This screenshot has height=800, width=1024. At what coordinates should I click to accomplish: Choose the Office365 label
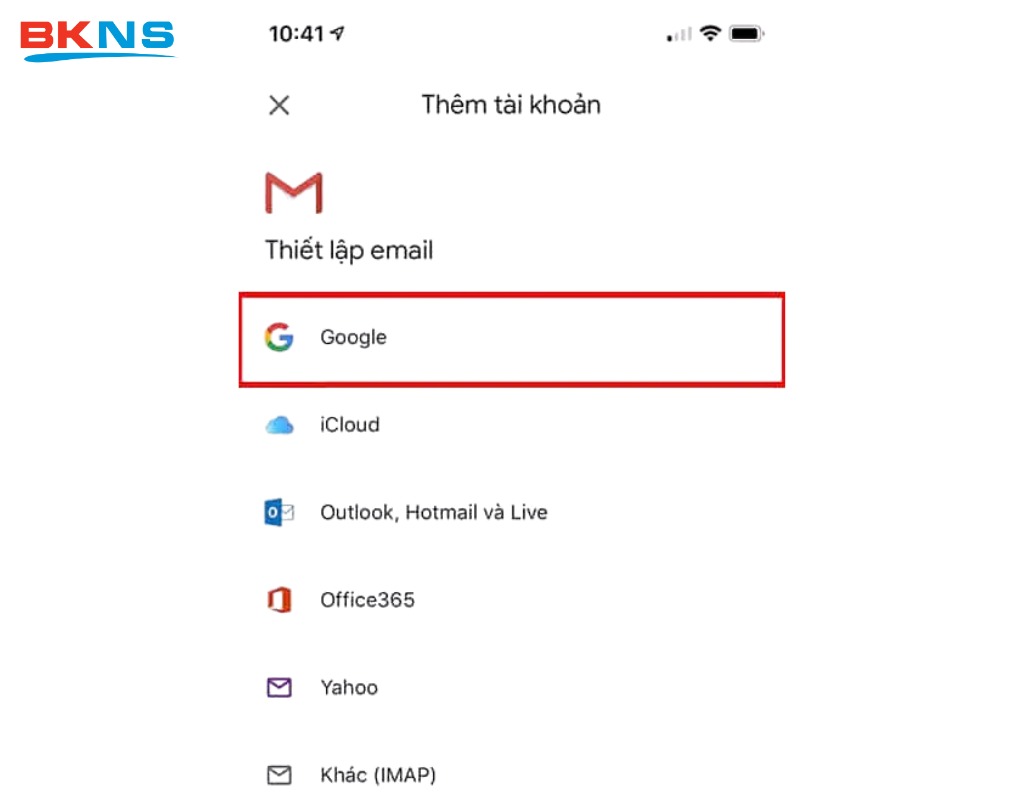(367, 600)
